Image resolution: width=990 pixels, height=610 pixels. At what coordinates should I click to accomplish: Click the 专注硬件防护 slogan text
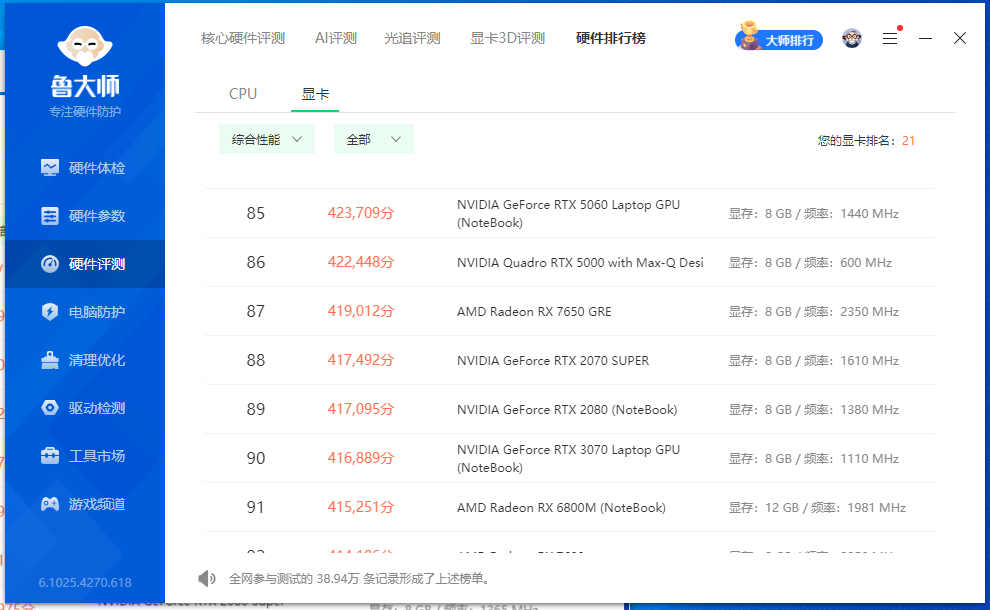tap(85, 112)
